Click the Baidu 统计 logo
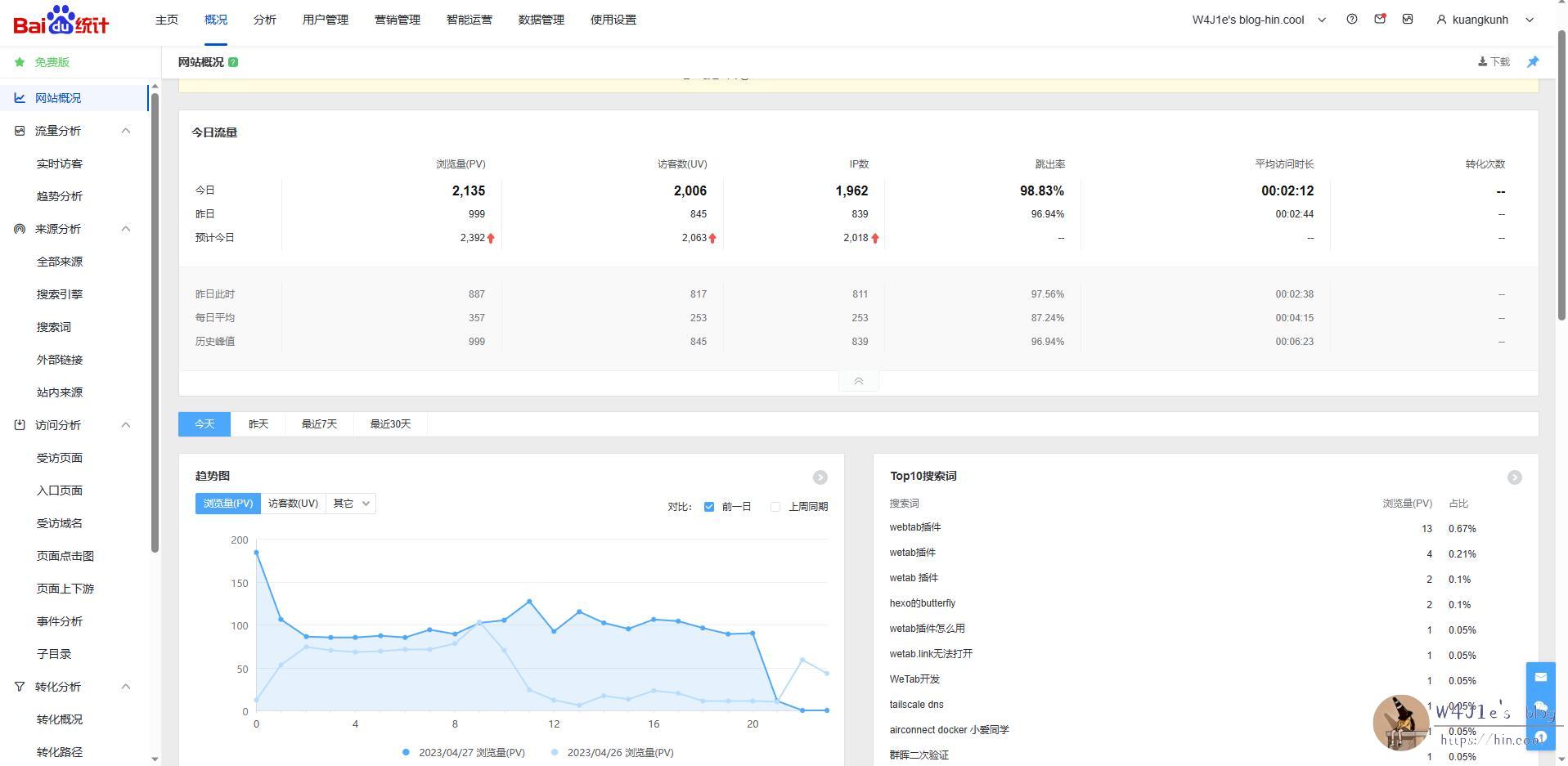 [61, 20]
